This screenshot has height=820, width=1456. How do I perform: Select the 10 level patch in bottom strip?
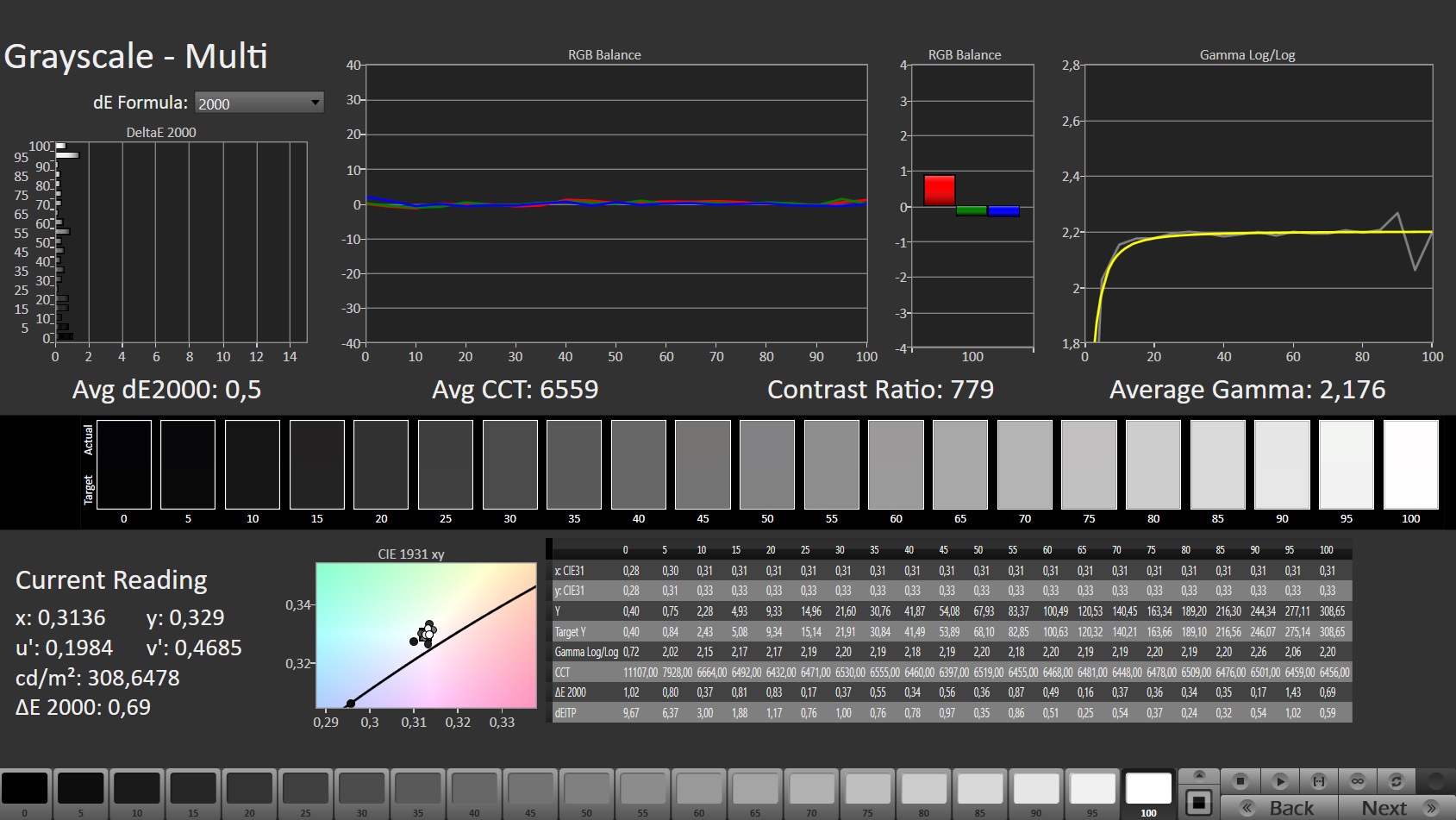(x=137, y=793)
